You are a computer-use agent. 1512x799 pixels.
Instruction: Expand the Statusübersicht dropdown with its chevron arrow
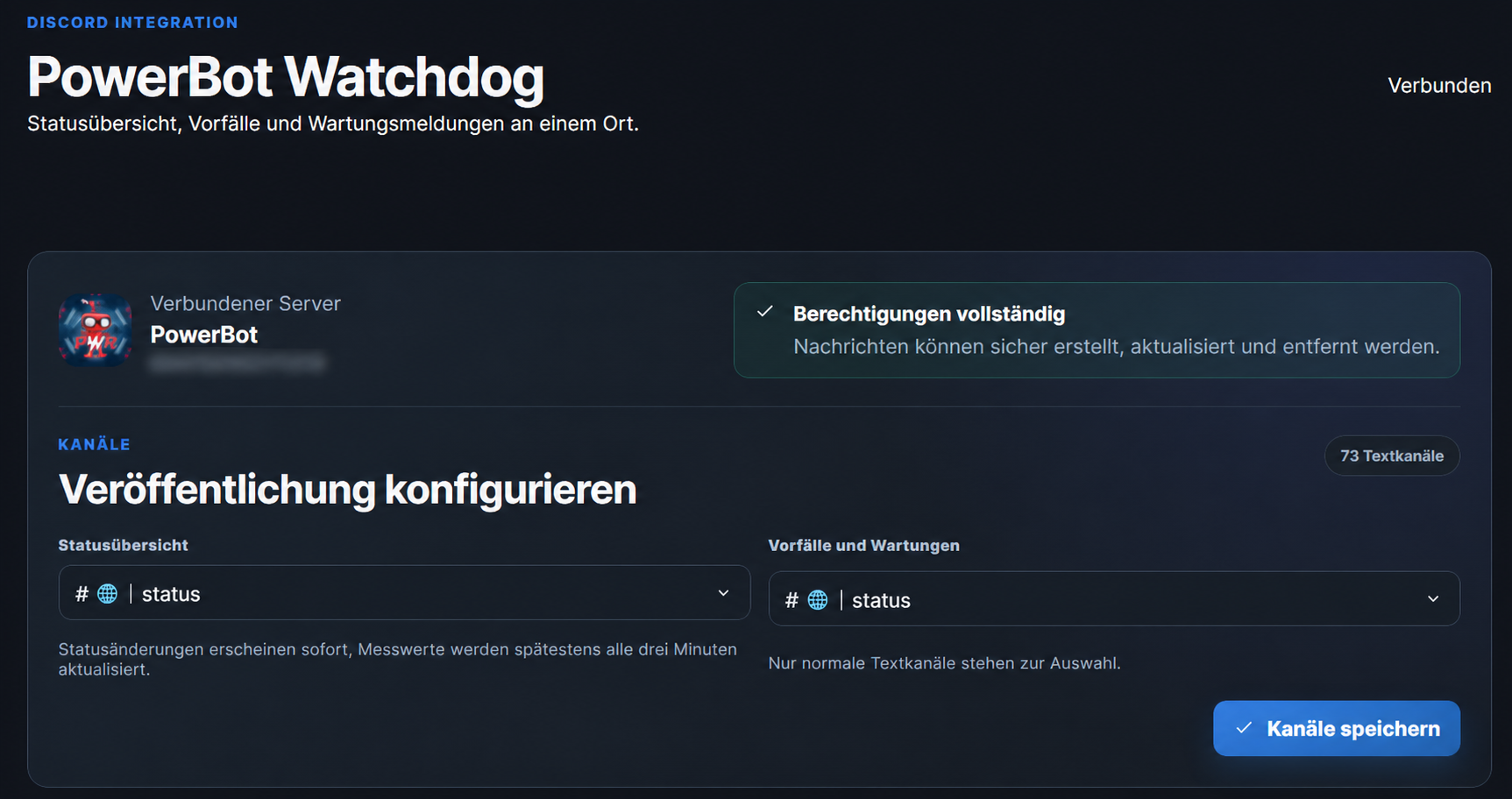[x=723, y=593]
